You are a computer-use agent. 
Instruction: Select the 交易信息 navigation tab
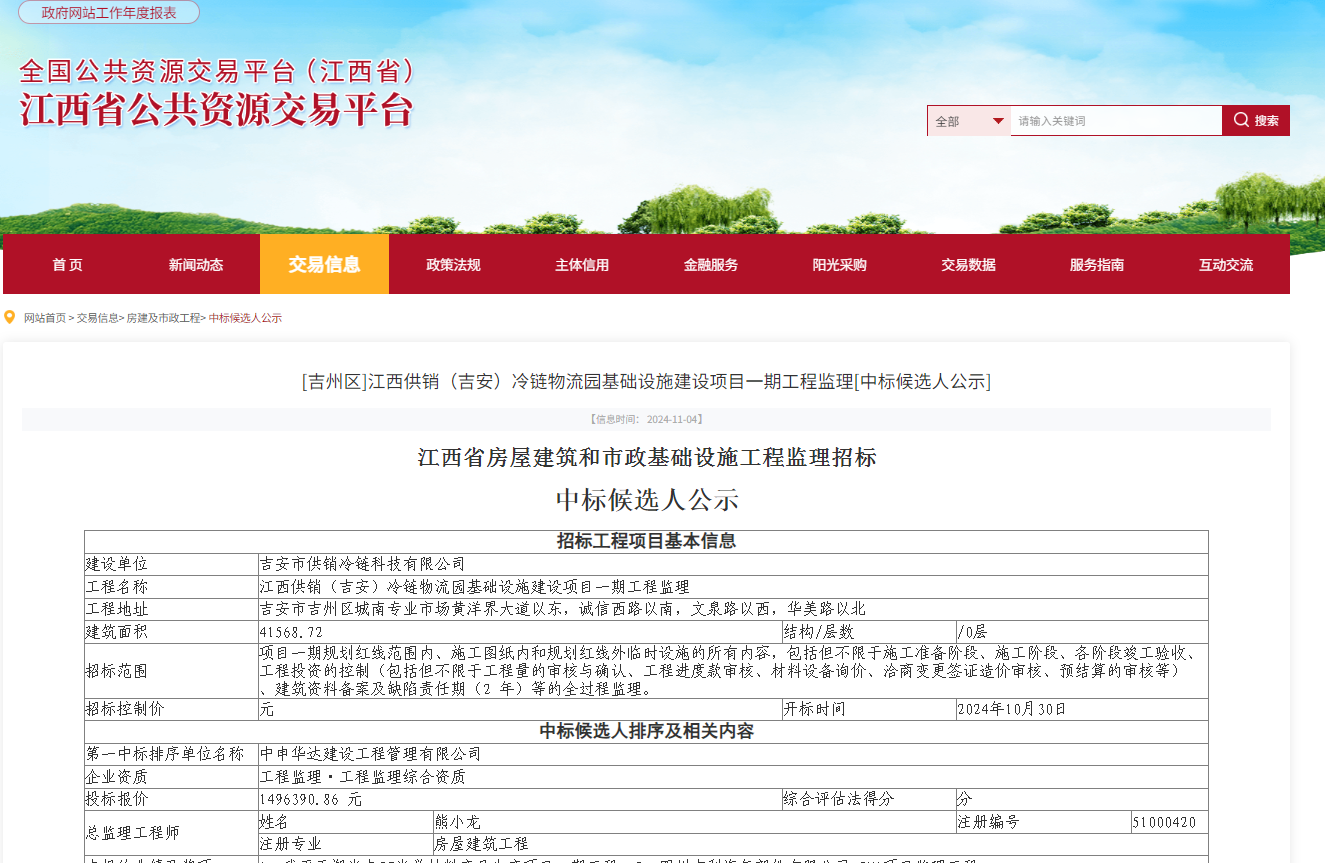tap(324, 265)
